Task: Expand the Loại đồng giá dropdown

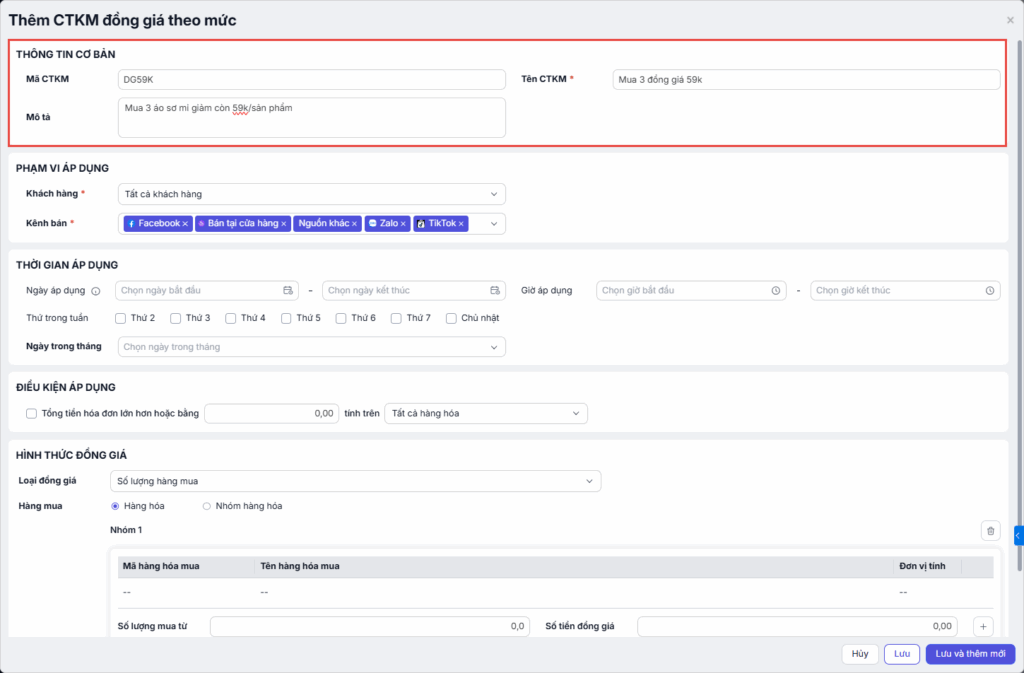Action: click(x=355, y=481)
